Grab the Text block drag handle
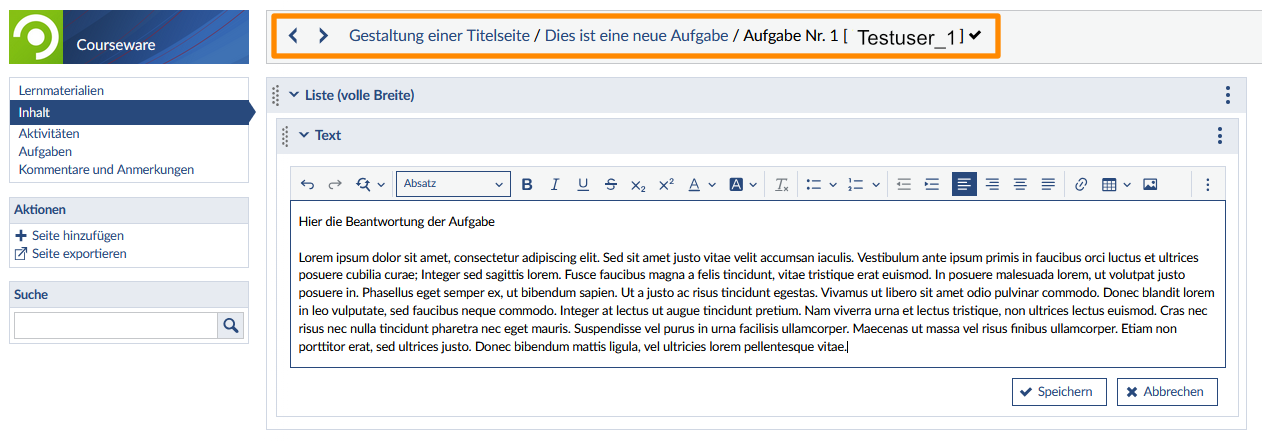 [286, 135]
